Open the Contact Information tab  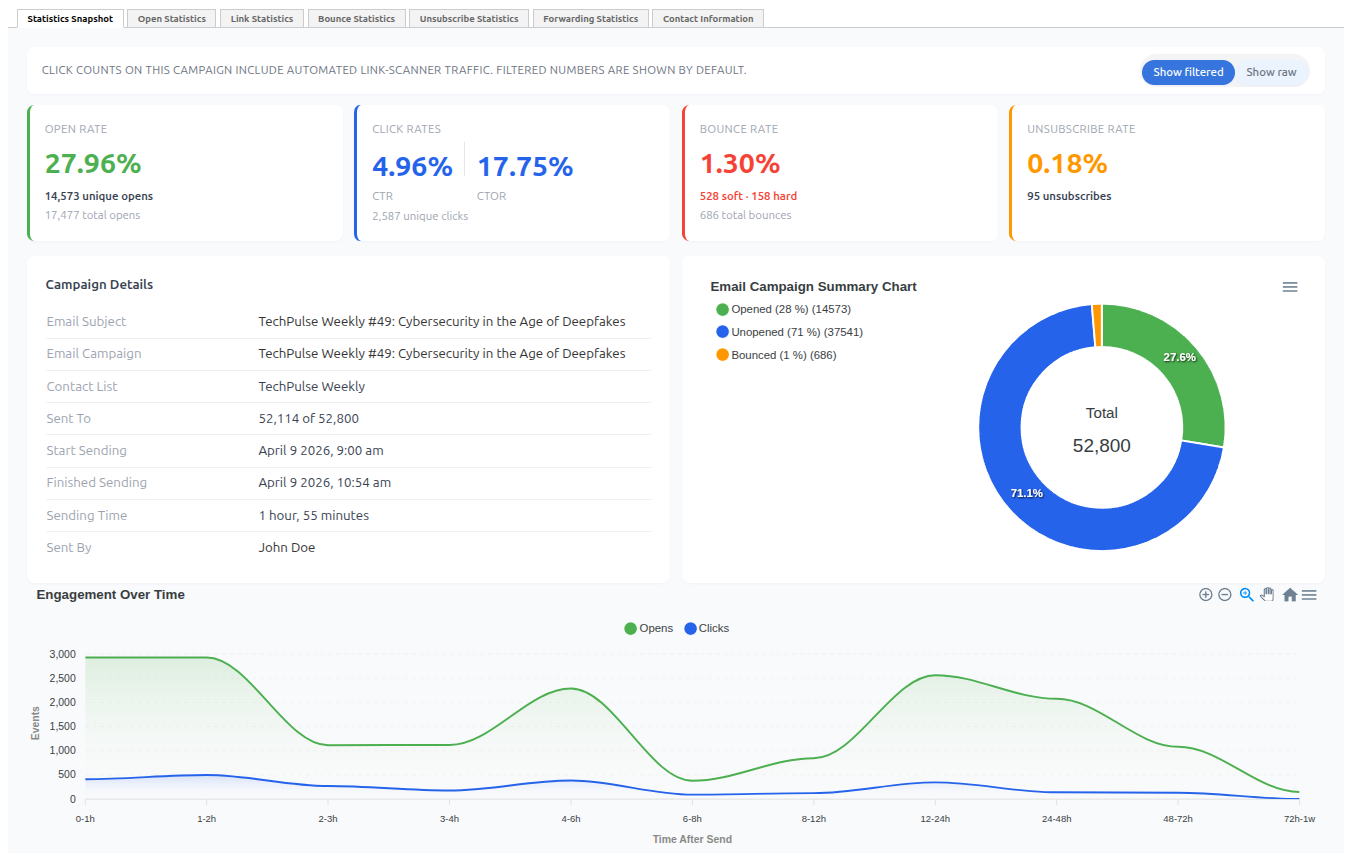click(708, 18)
